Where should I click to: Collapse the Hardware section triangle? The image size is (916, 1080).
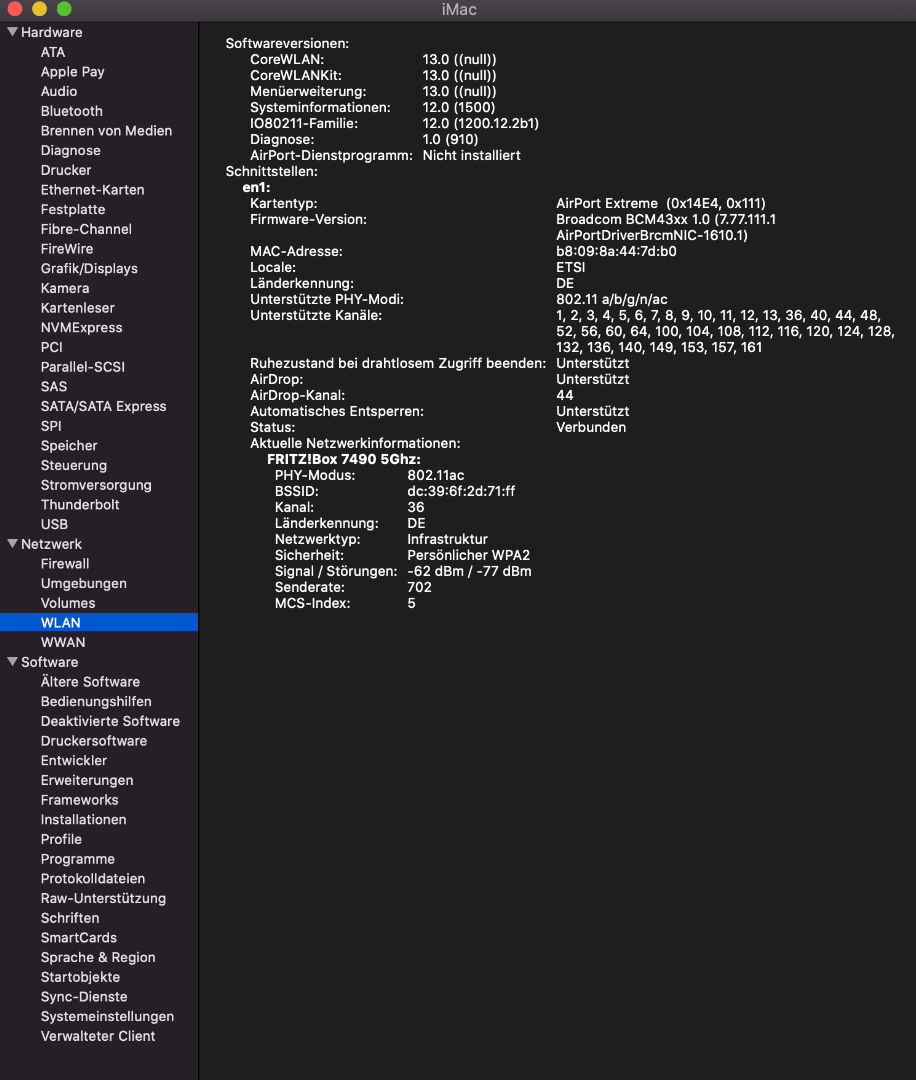[x=12, y=32]
